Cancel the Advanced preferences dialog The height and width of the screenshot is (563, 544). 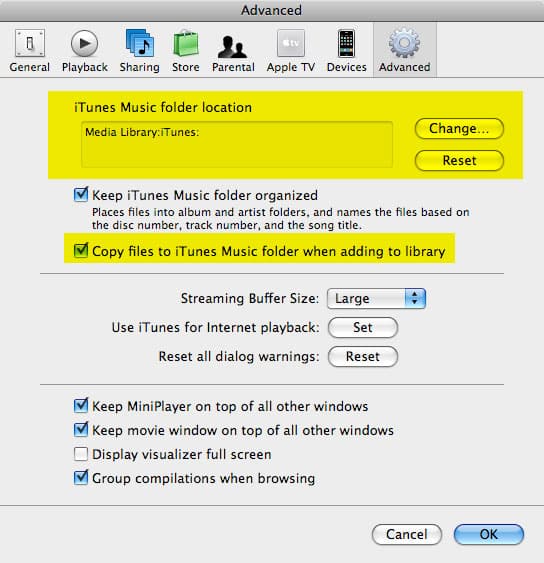tap(407, 534)
